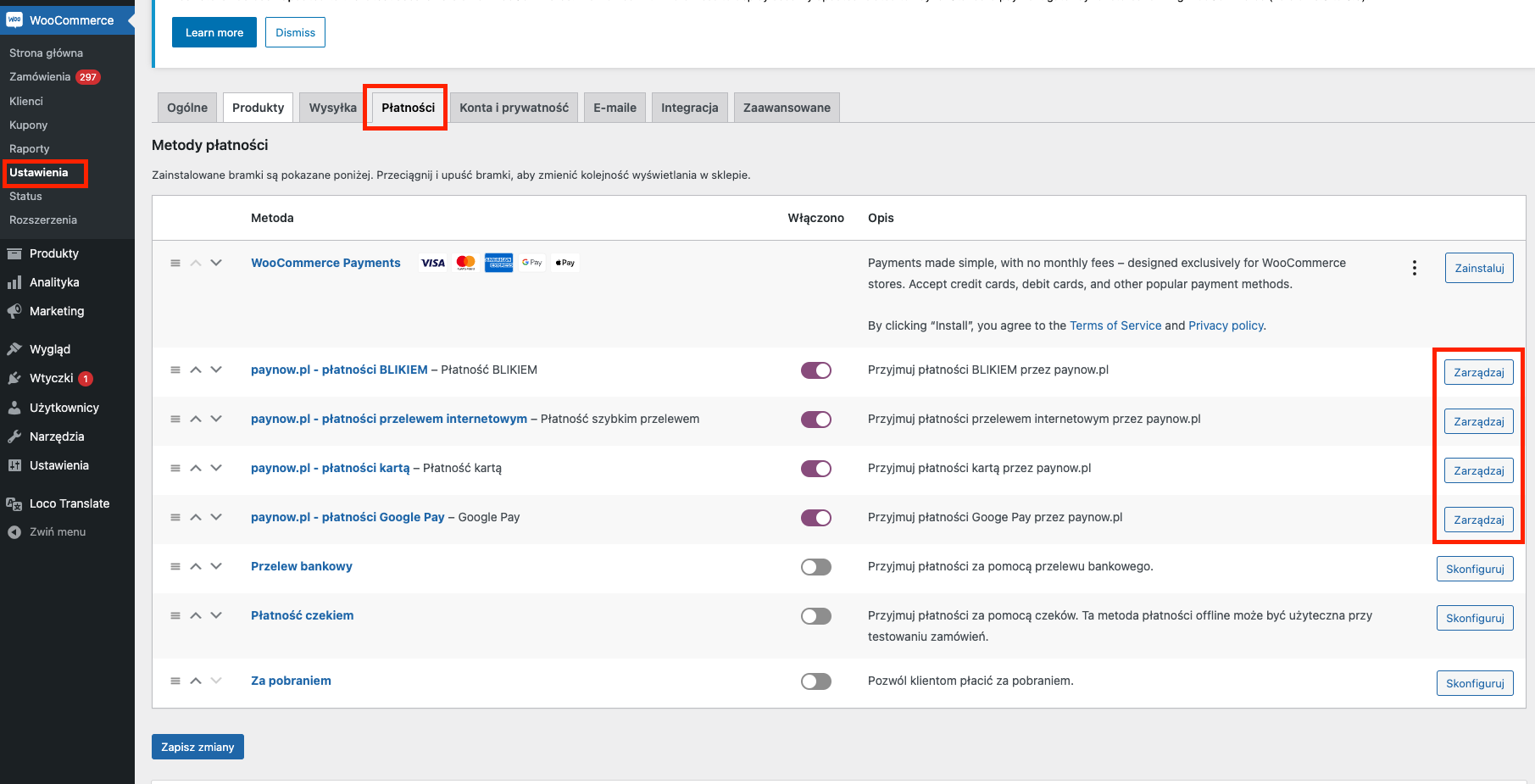Disable the przelewem internetowym payment toggle
This screenshot has height=784, width=1535.
click(816, 420)
